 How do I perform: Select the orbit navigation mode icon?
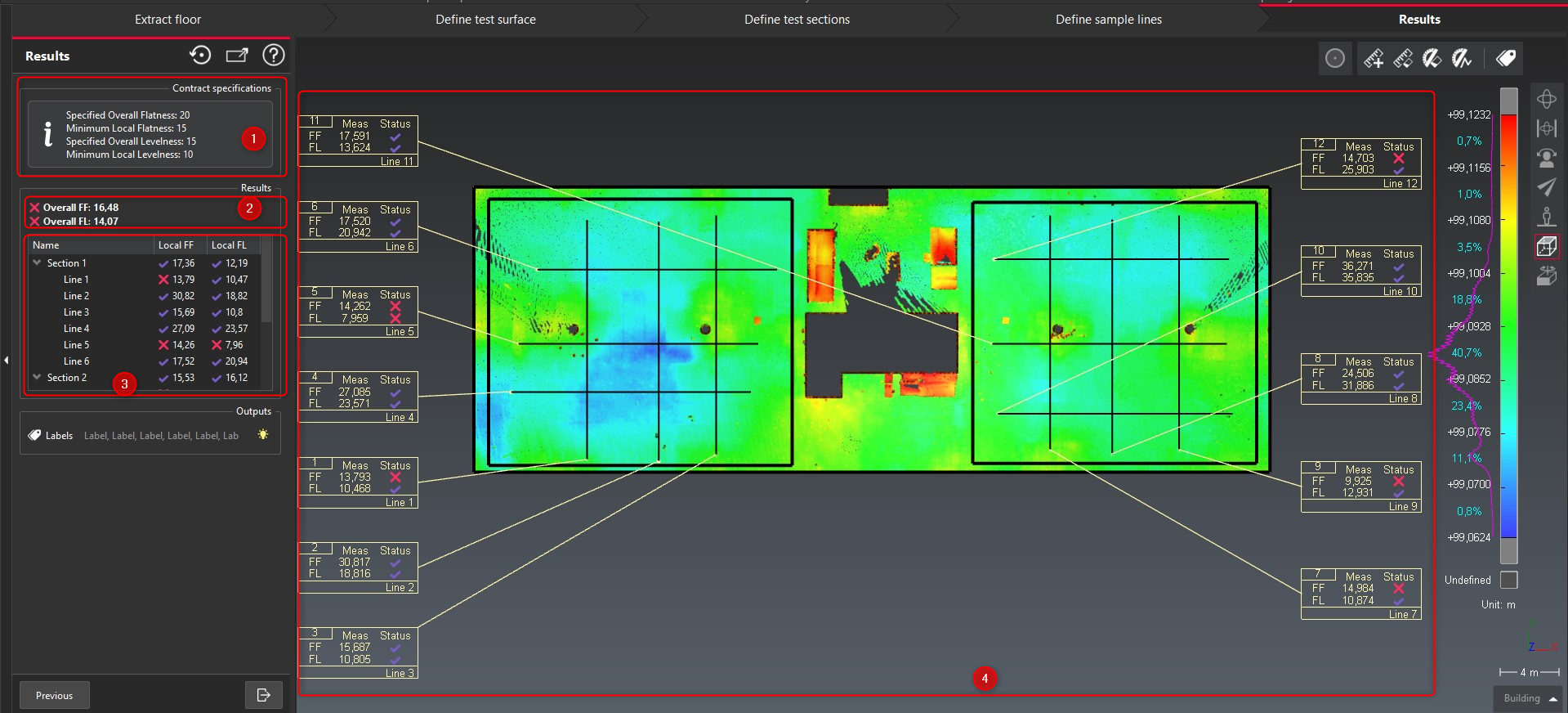(1546, 99)
